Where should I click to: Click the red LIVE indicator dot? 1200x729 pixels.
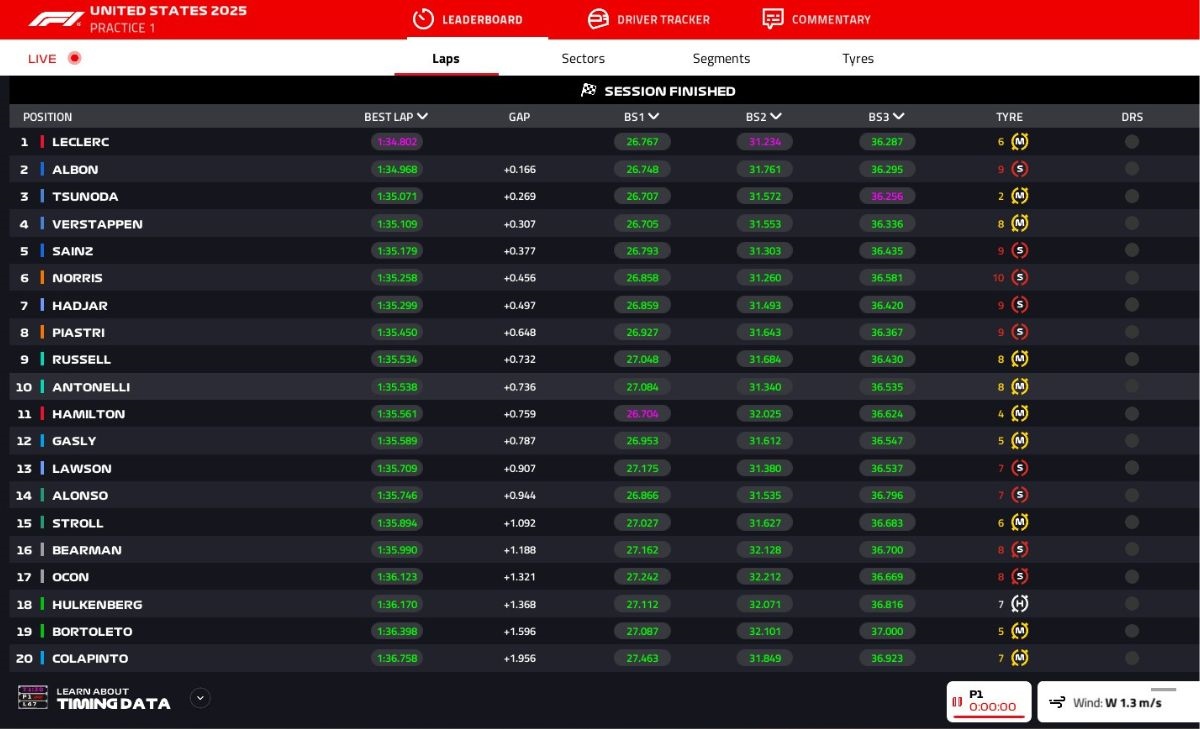click(x=74, y=58)
